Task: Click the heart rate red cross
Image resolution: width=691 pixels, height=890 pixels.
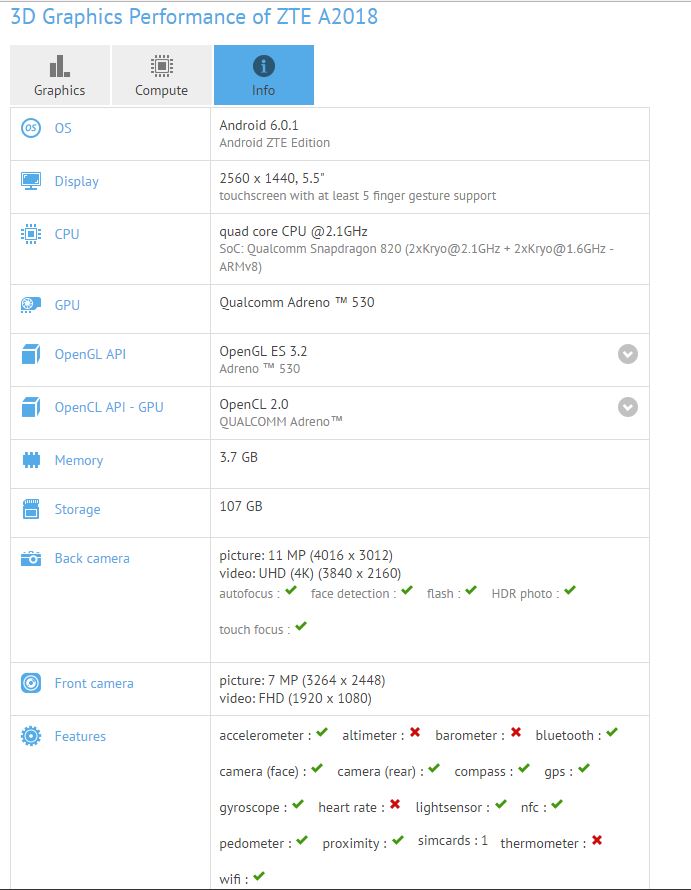Action: 395,804
